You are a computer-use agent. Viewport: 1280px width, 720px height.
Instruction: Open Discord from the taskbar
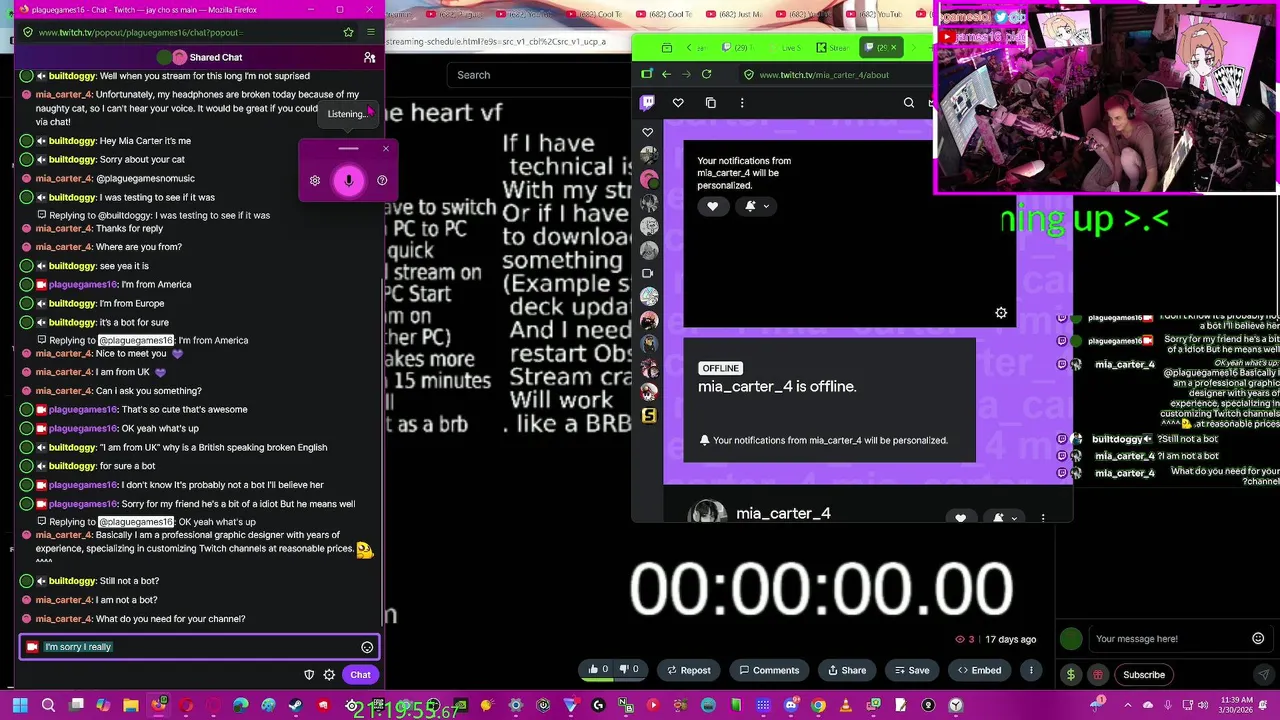click(791, 706)
